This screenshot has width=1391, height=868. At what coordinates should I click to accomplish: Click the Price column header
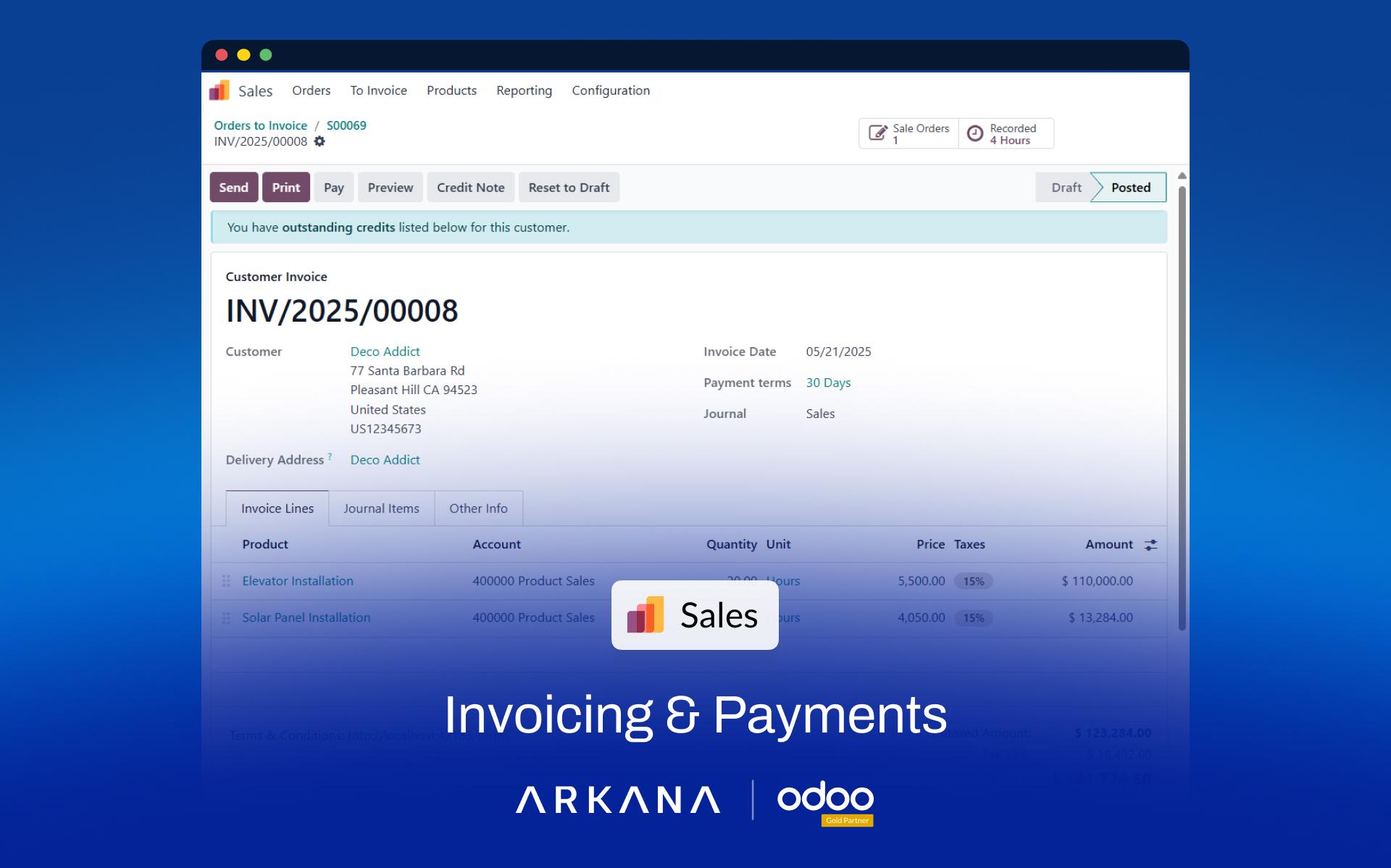930,544
